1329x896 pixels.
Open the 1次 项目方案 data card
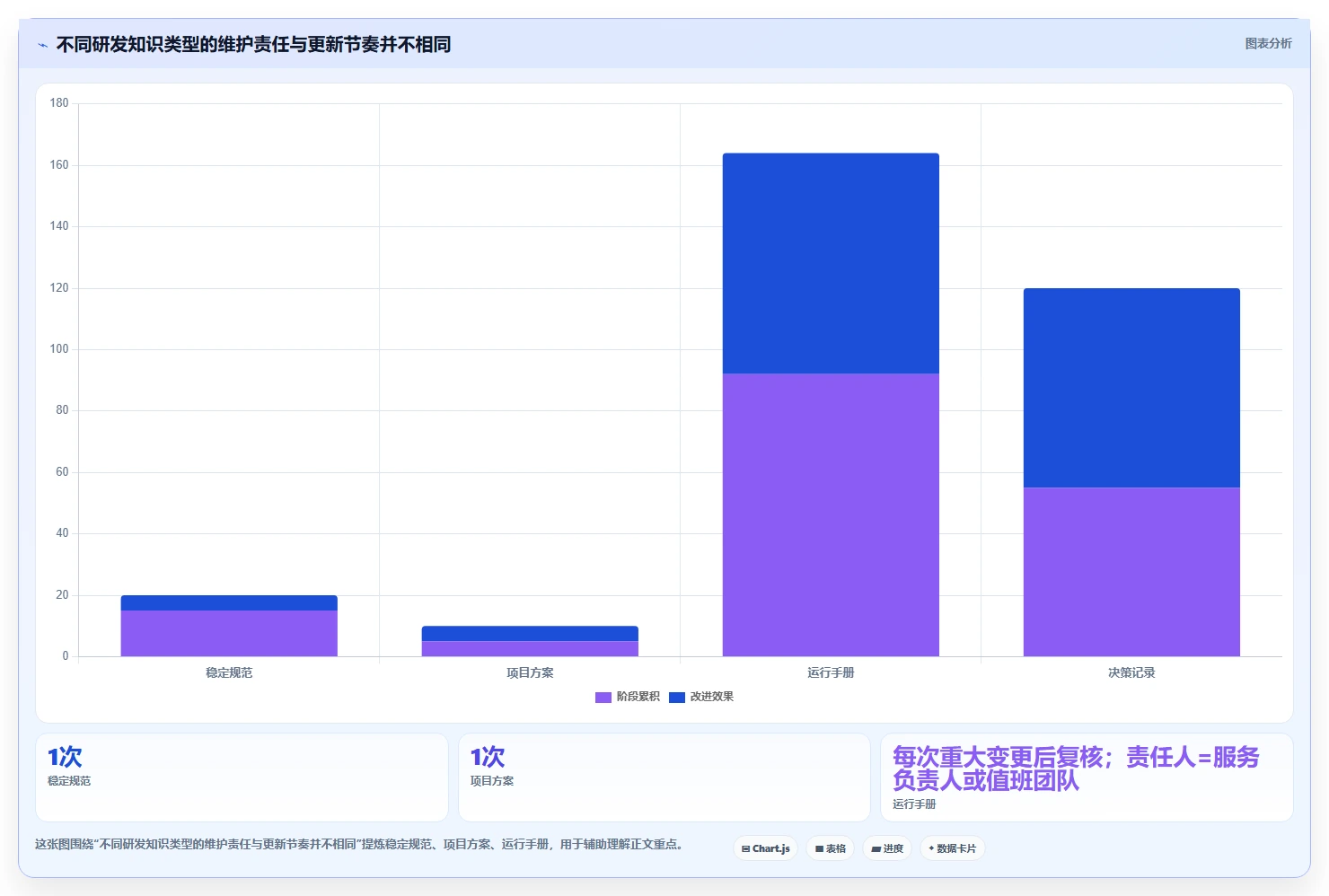coord(664,777)
